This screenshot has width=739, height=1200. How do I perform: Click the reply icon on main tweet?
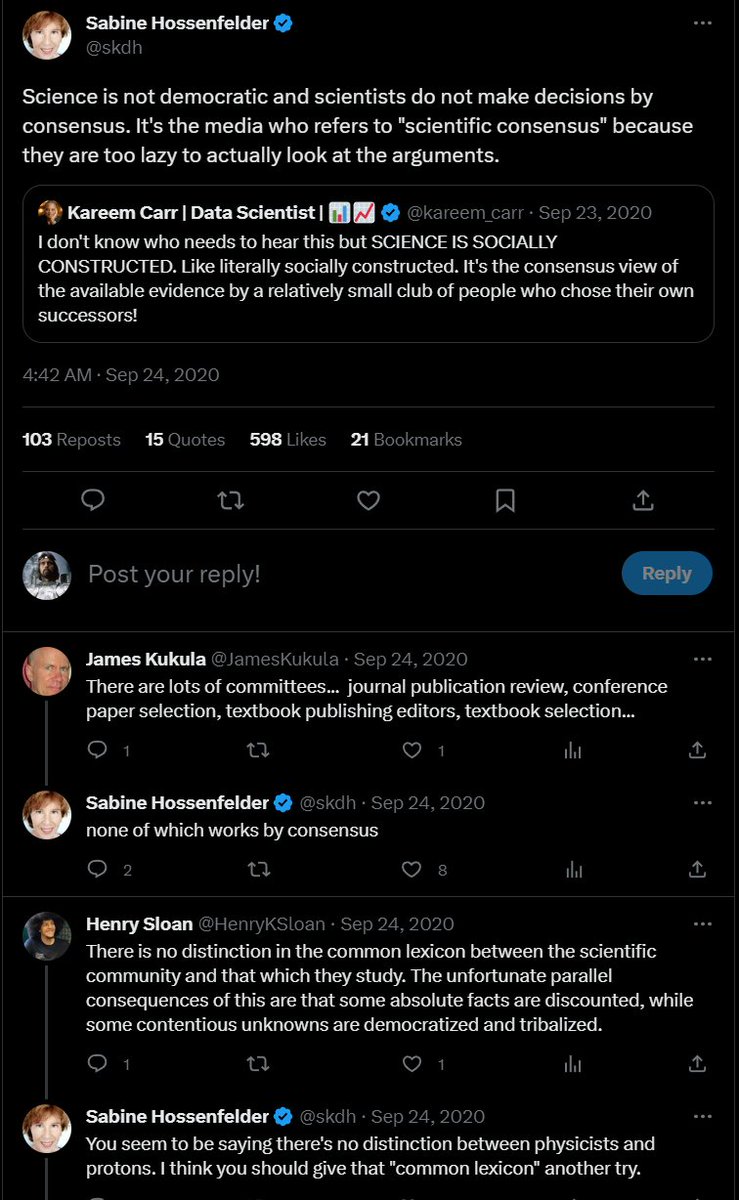pyautogui.click(x=93, y=500)
